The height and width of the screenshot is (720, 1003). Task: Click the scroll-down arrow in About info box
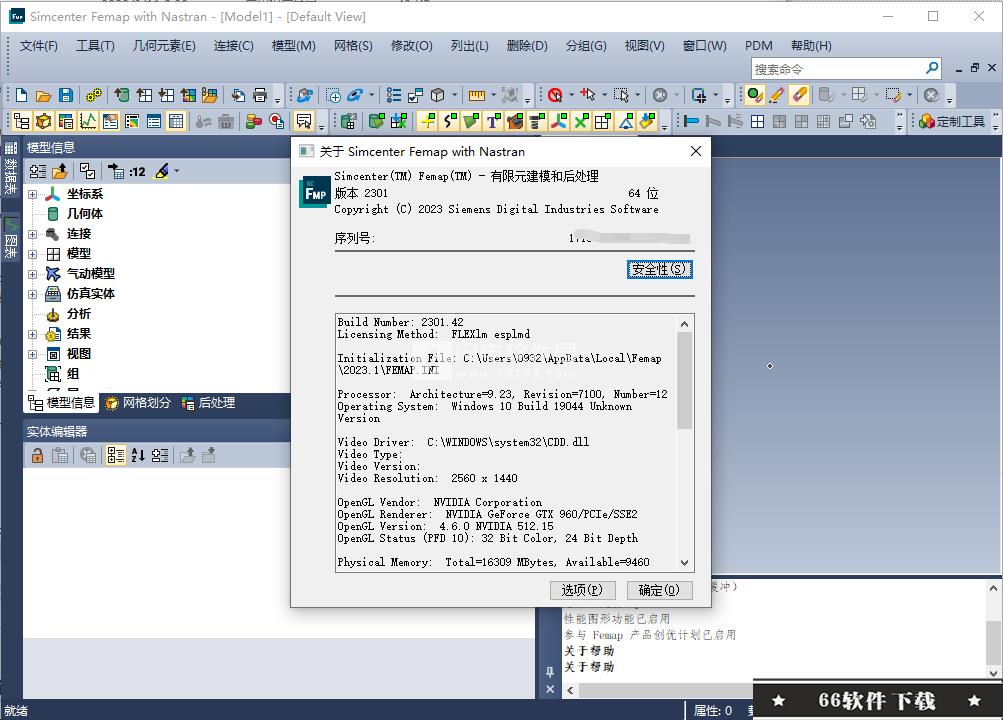[684, 563]
